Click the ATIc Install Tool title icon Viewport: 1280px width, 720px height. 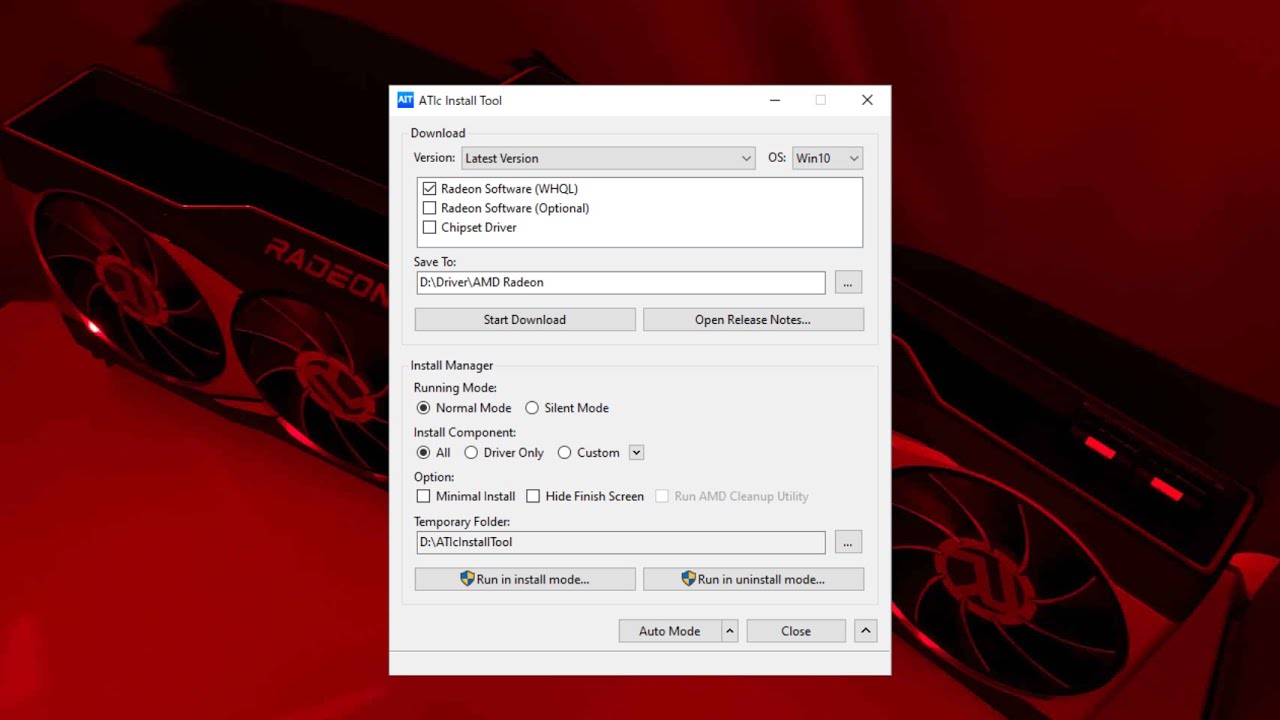coord(405,100)
